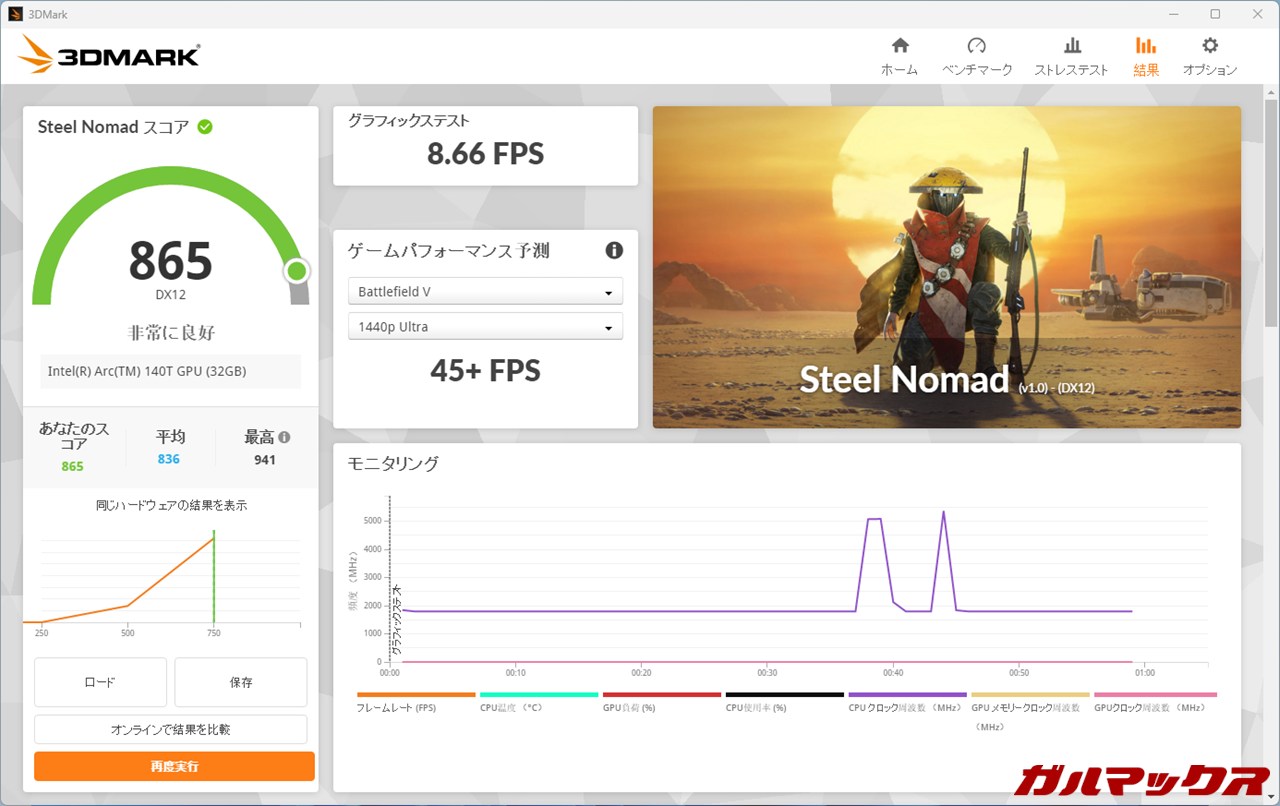
Task: Select the Results chart icon
Action: [x=1146, y=46]
